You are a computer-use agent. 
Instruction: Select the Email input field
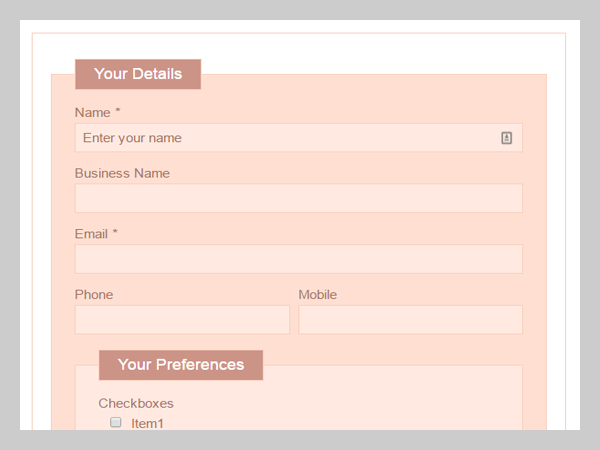[298, 259]
